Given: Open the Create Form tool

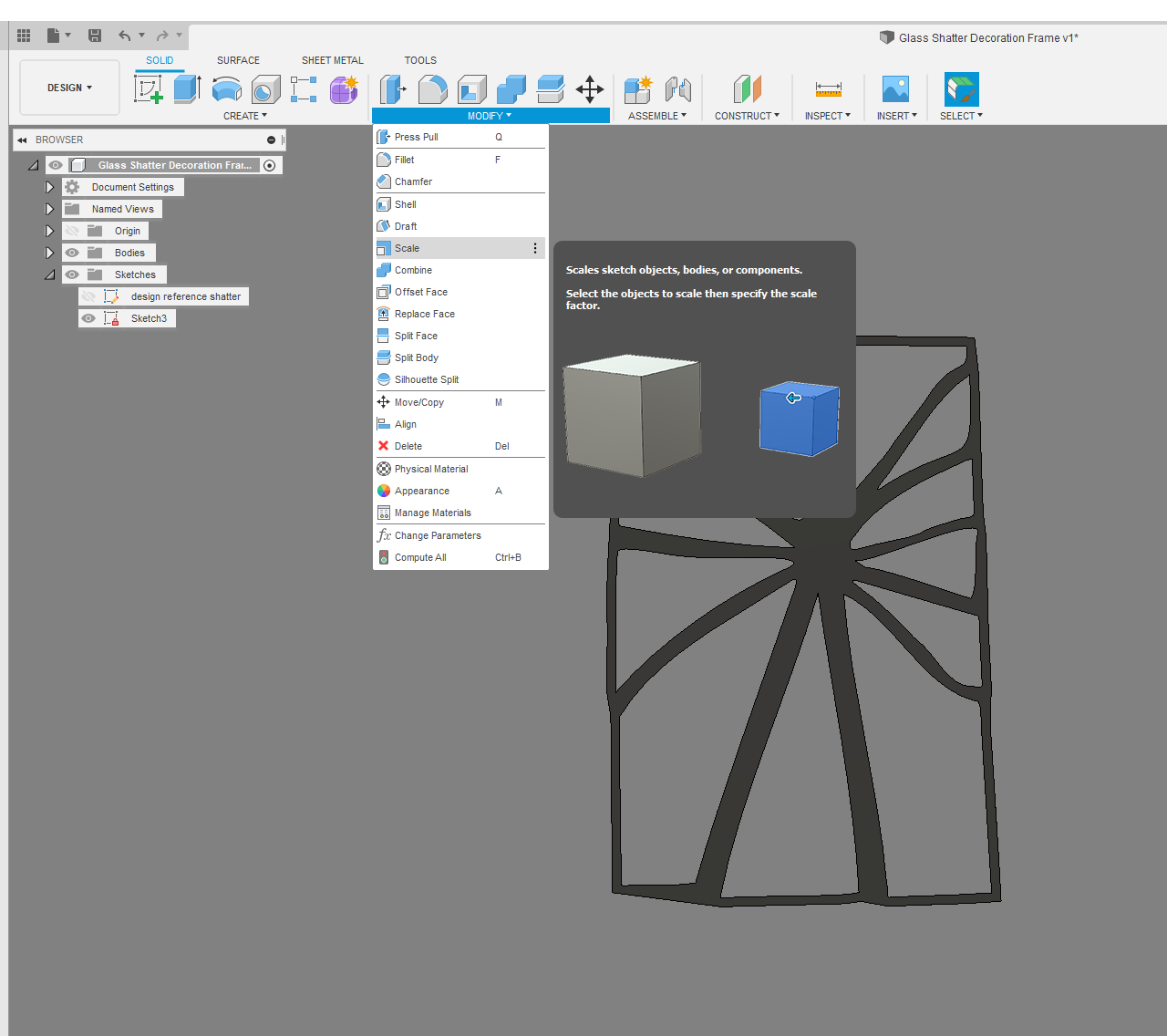Looking at the screenshot, I should pyautogui.click(x=344, y=88).
